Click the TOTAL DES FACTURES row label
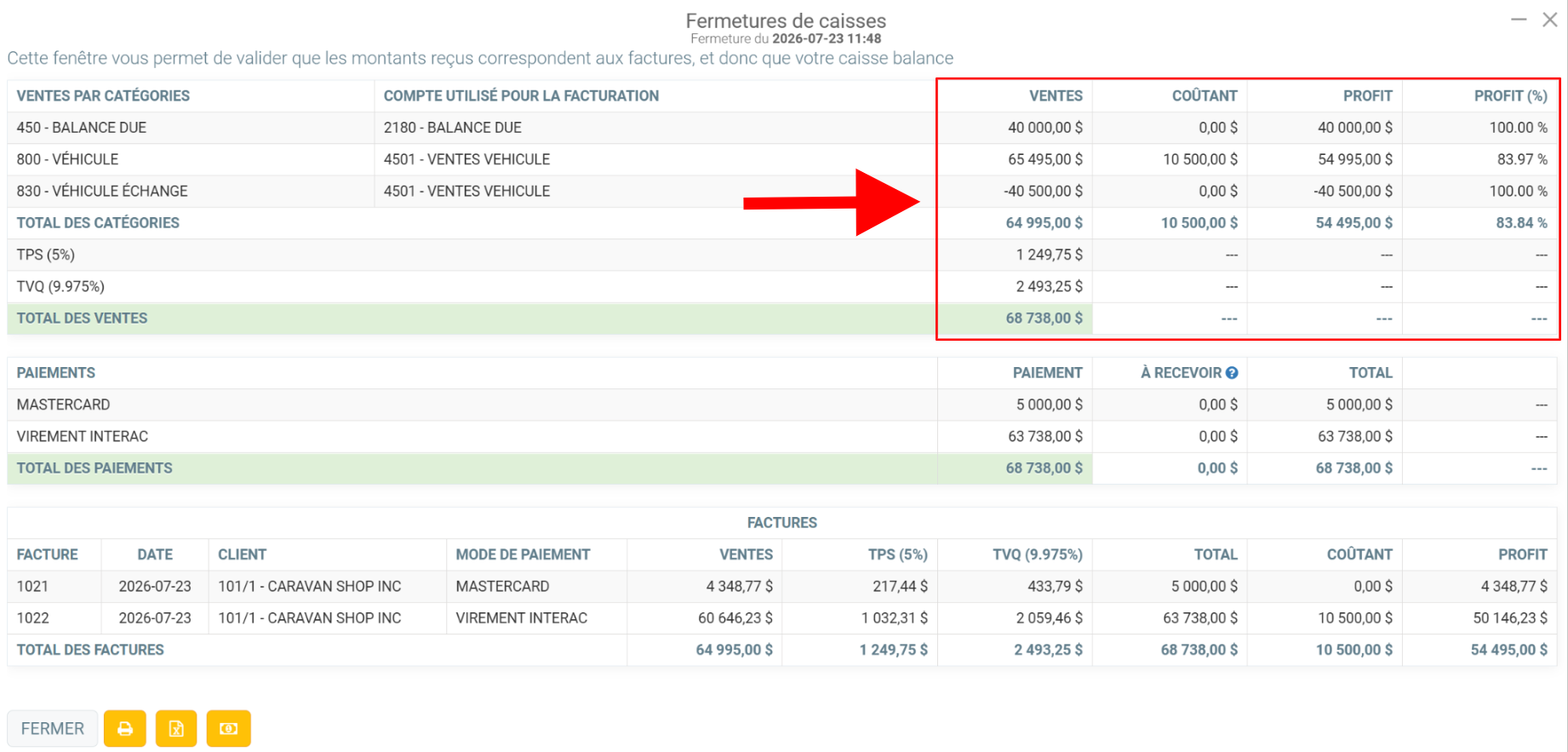Image resolution: width=1568 pixels, height=752 pixels. coord(90,650)
